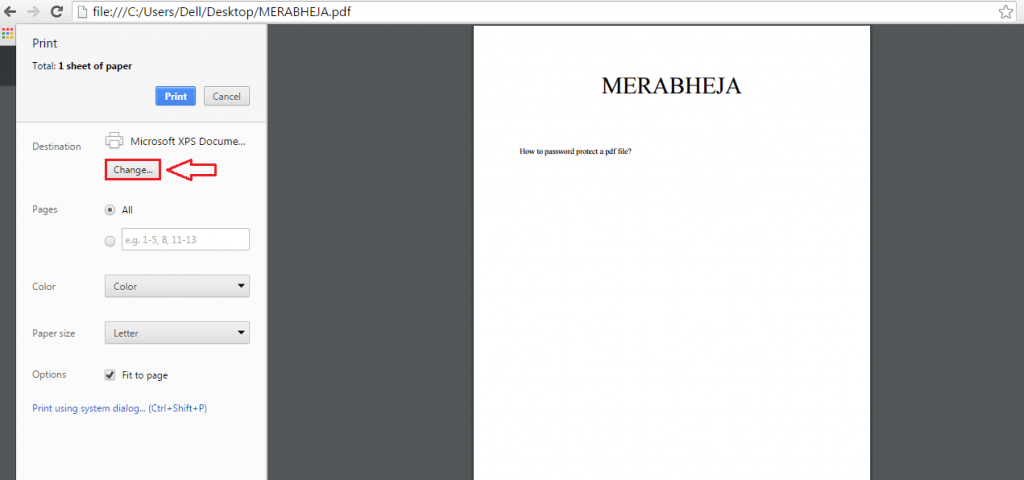1024x480 pixels.
Task: Cancel the print dialog
Action: (226, 96)
